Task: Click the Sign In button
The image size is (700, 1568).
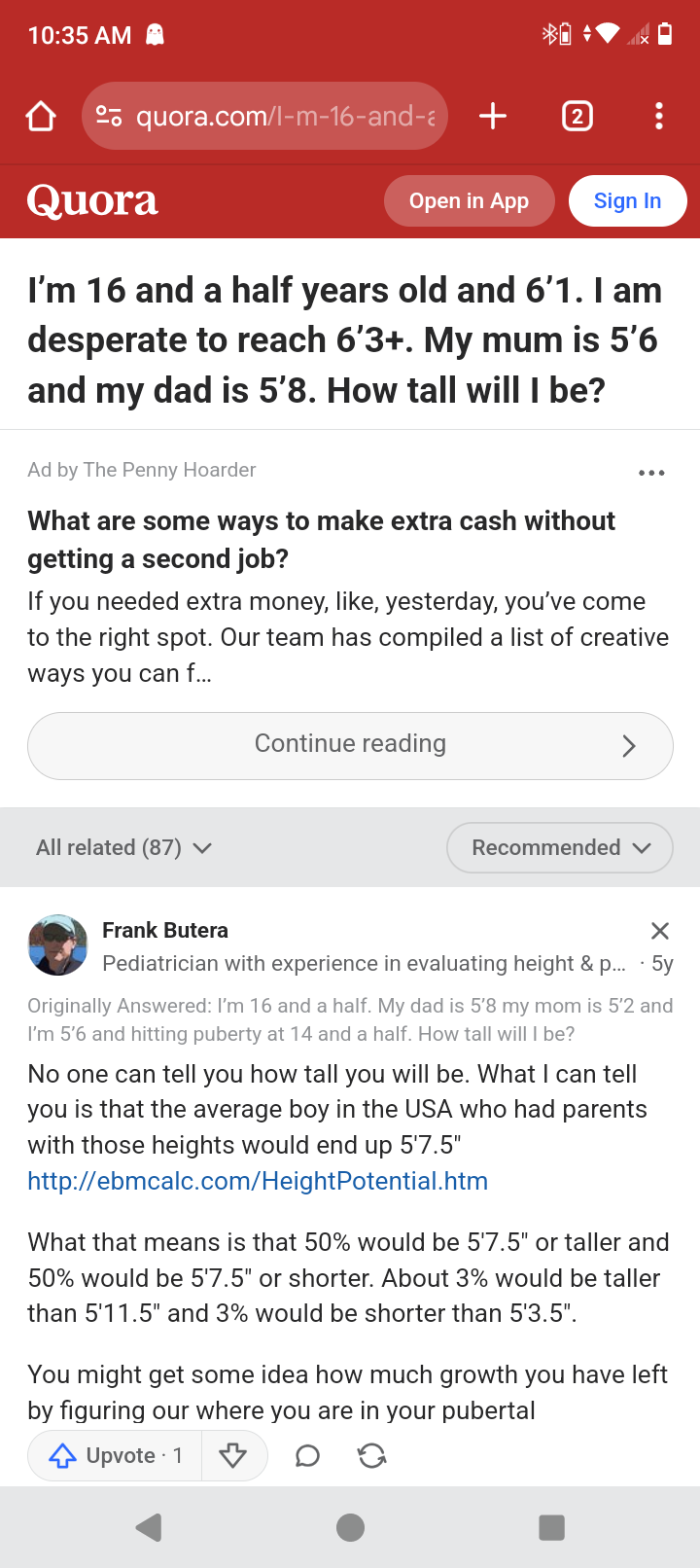Action: click(x=627, y=201)
